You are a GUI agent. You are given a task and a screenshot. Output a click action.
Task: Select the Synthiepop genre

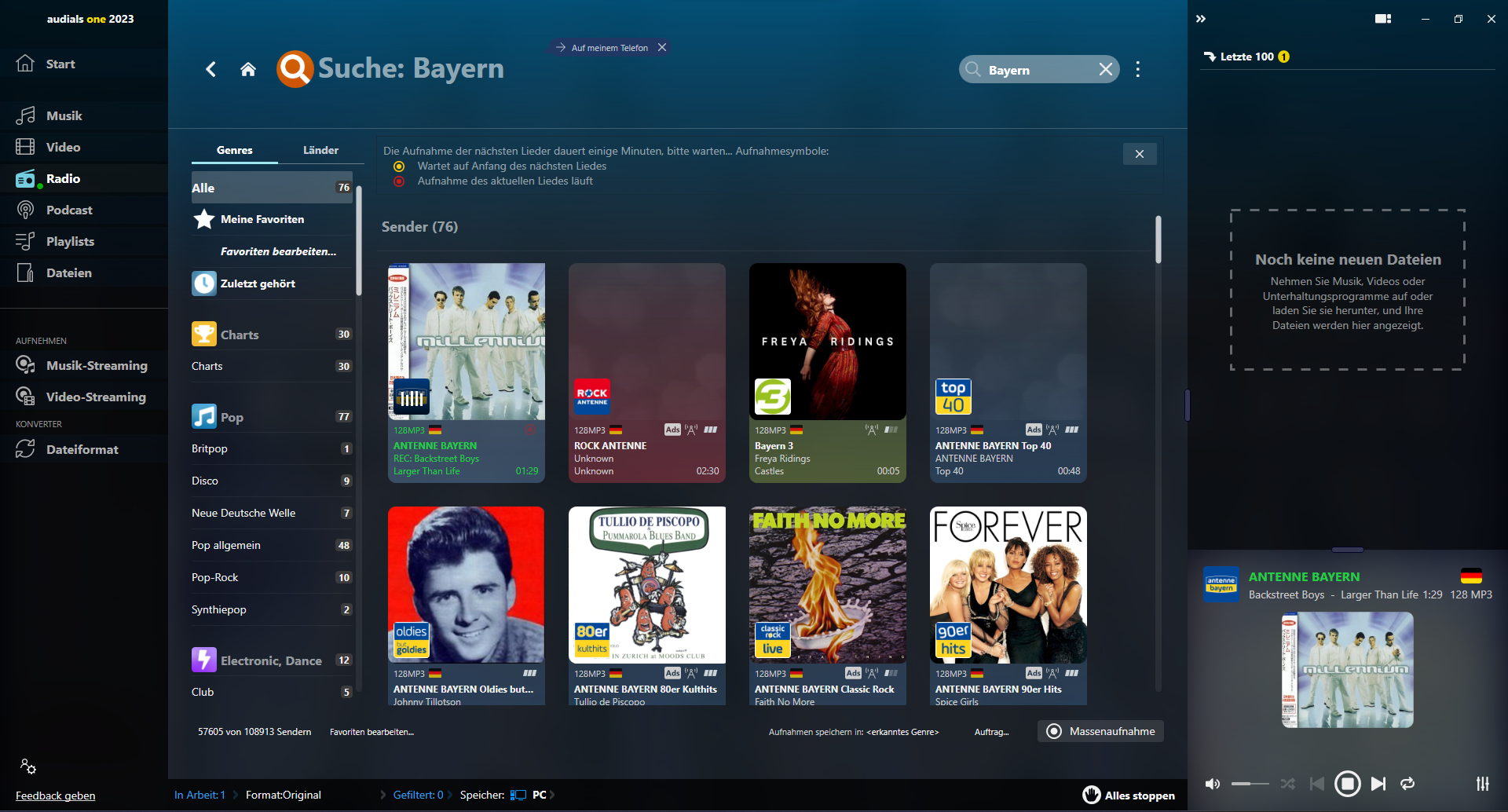click(x=272, y=610)
